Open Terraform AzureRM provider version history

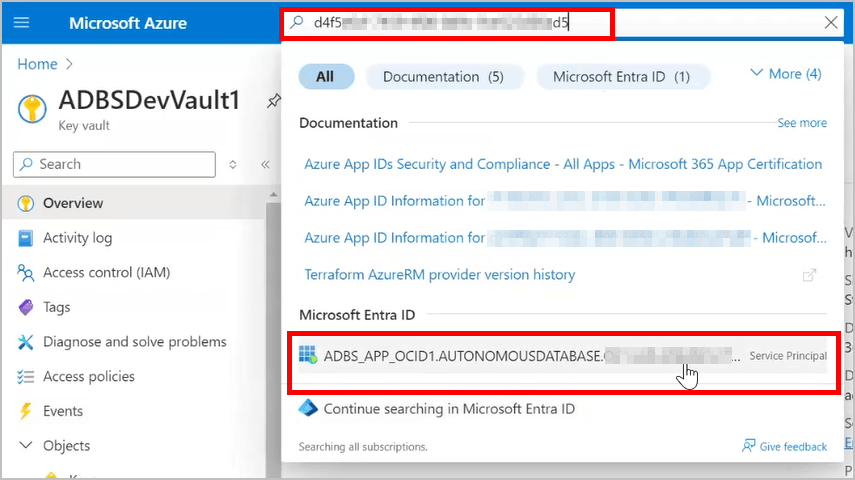440,274
